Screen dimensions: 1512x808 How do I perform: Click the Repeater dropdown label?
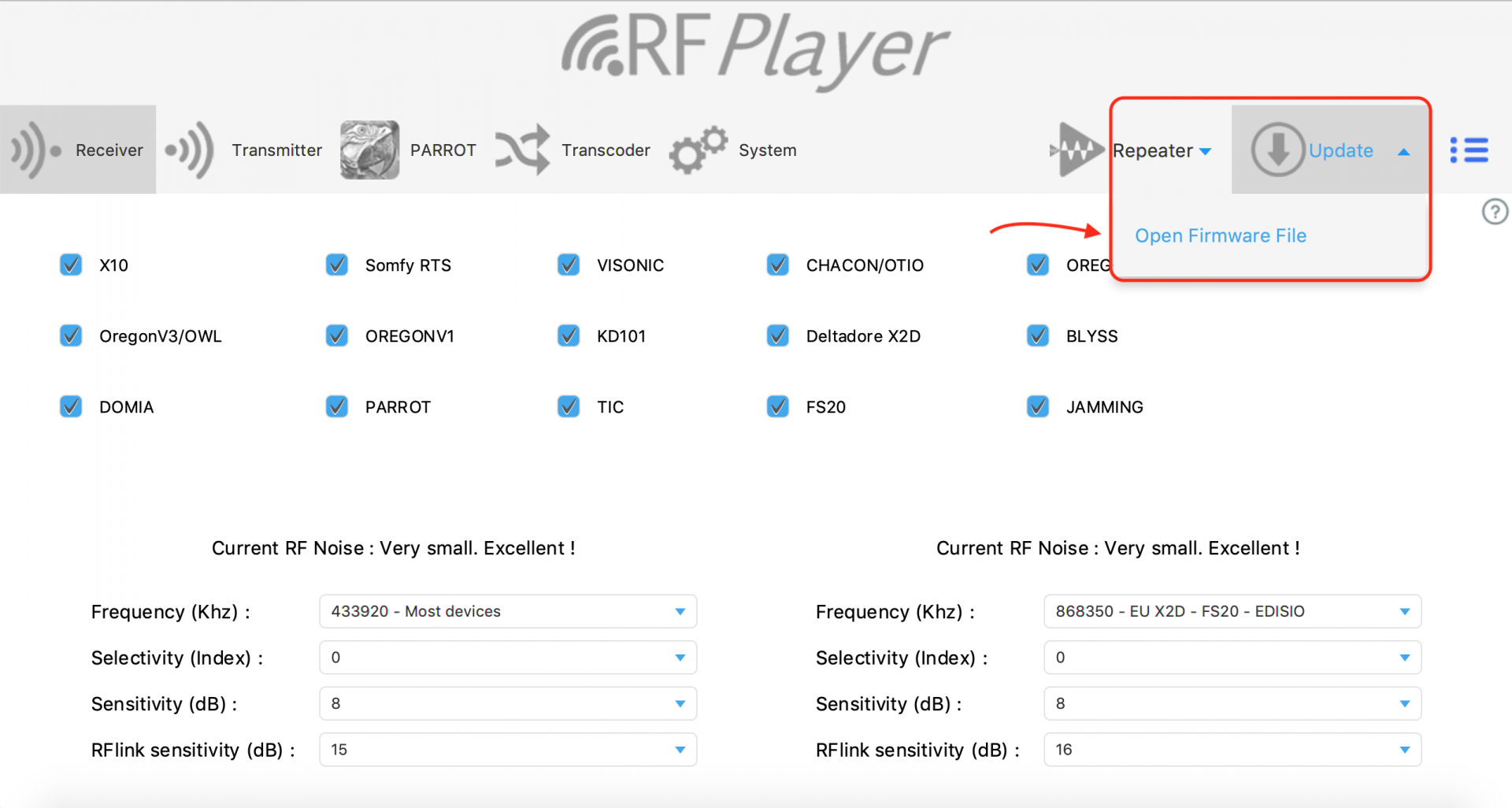[x=1161, y=150]
